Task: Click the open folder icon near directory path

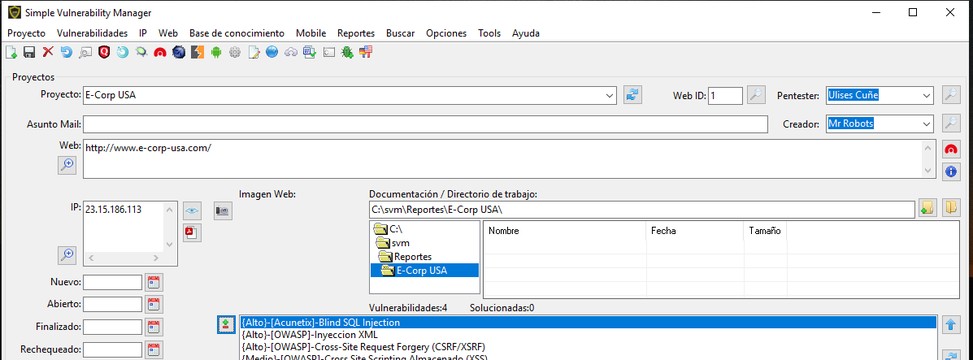Action: [x=951, y=208]
